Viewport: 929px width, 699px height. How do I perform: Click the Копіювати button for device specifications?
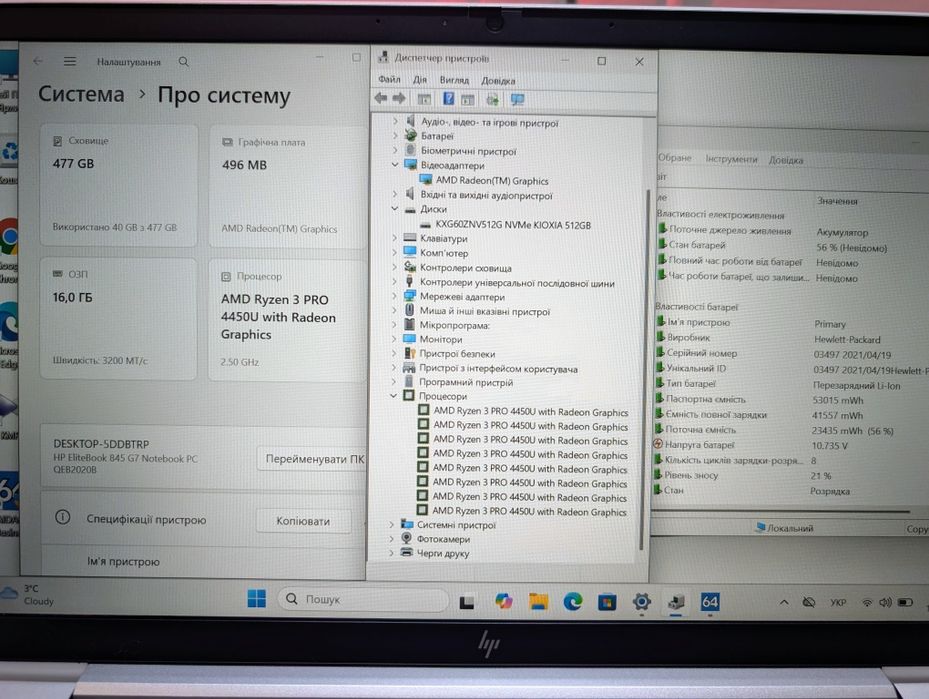[303, 521]
